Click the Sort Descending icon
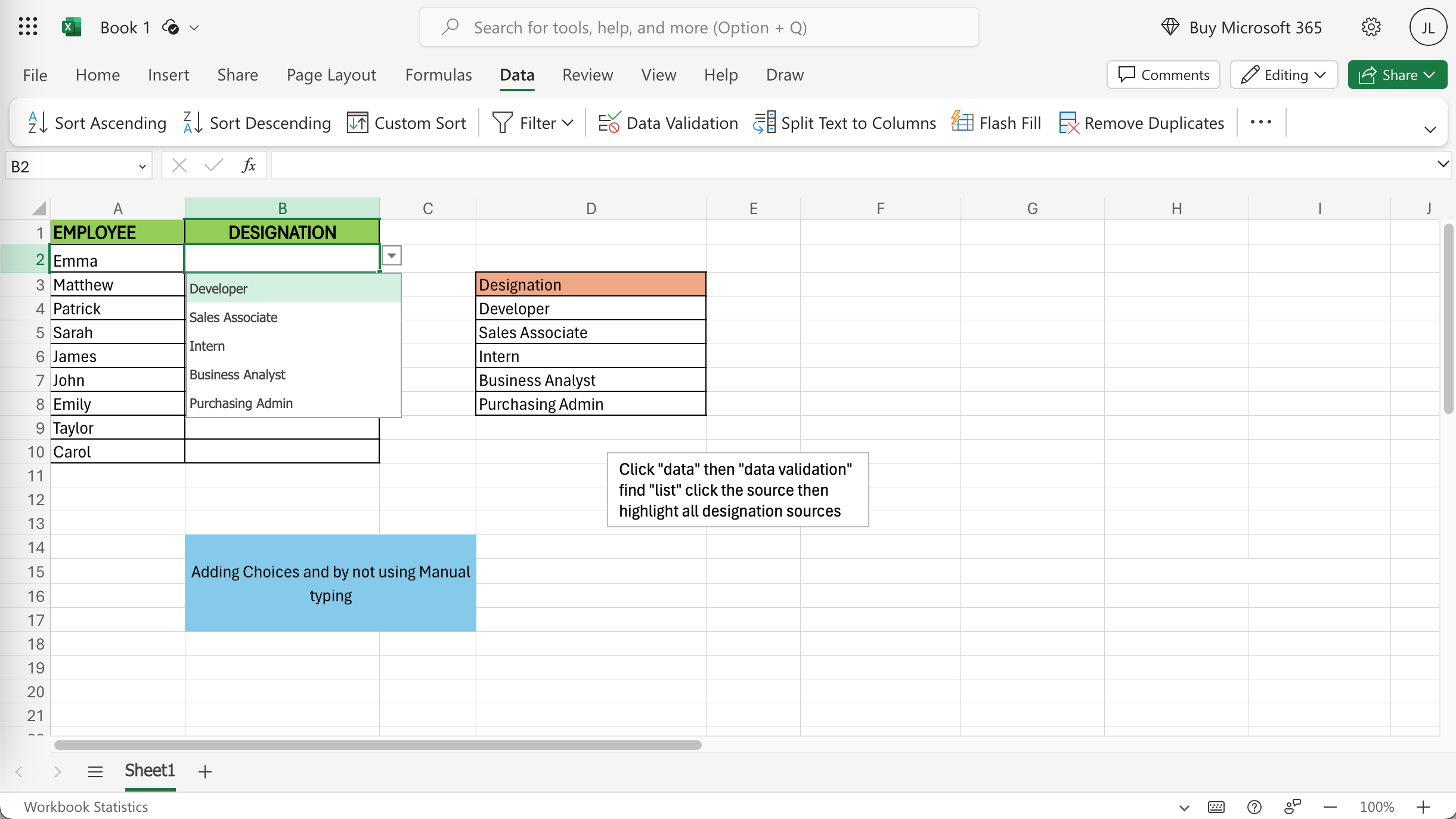This screenshot has height=819, width=1456. click(191, 122)
